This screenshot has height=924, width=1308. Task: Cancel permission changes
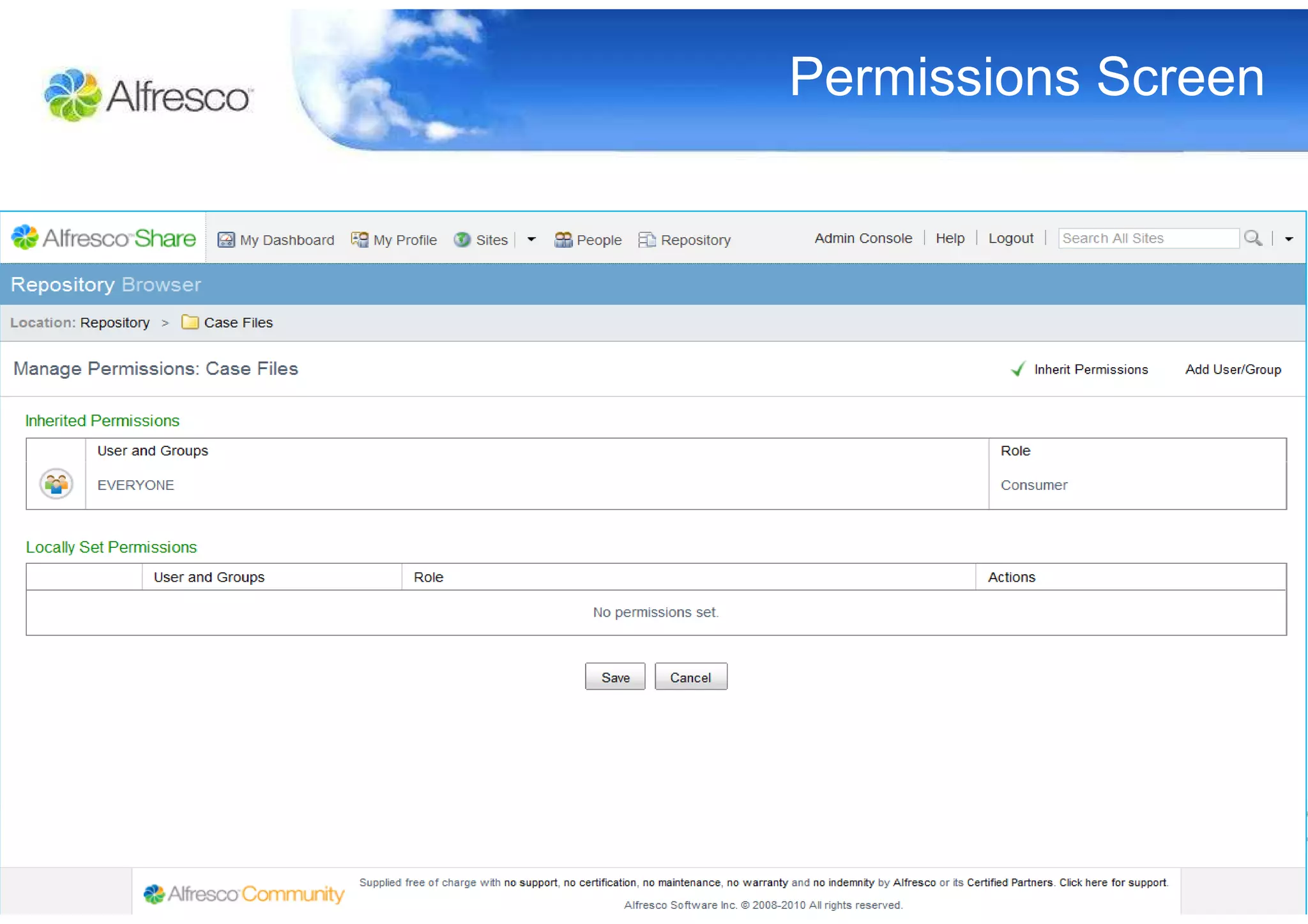coord(690,677)
